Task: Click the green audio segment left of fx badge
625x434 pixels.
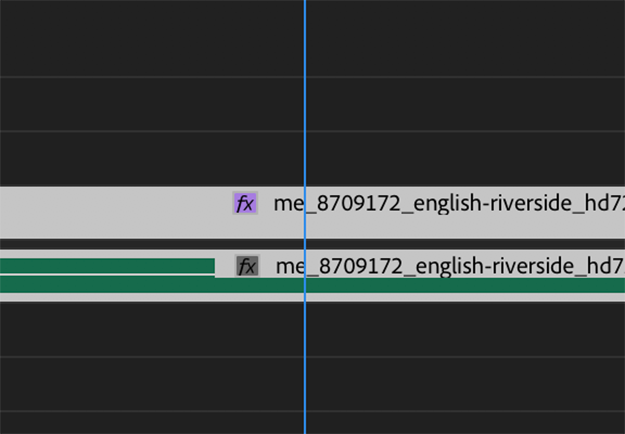Action: 100,264
